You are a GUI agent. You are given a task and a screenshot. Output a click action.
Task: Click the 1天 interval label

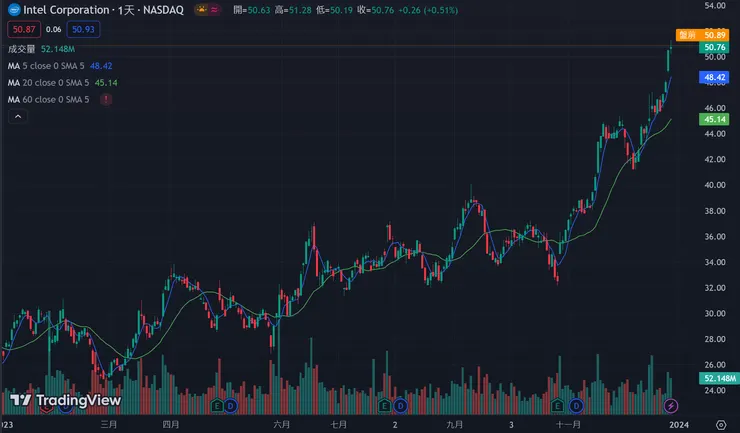click(x=126, y=10)
